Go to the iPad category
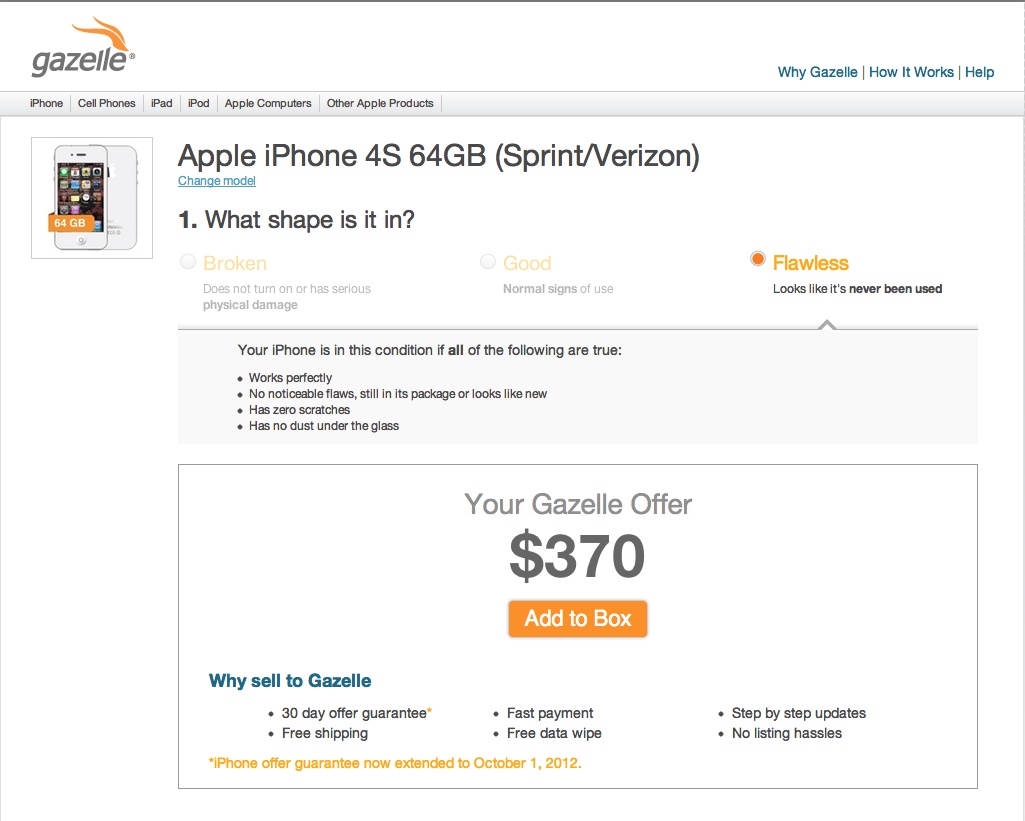 point(161,103)
